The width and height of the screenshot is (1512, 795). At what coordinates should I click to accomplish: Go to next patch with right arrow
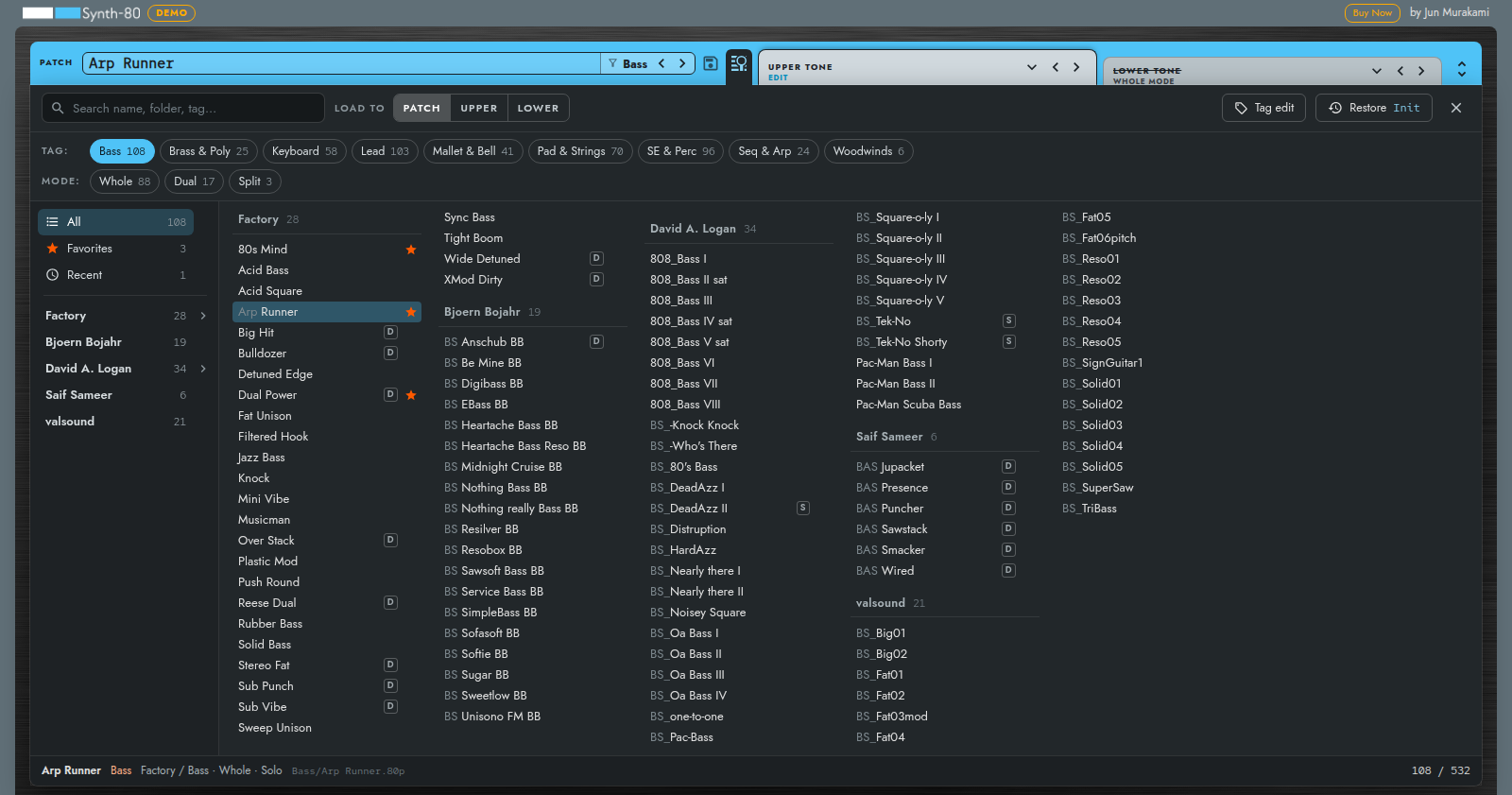click(x=682, y=63)
